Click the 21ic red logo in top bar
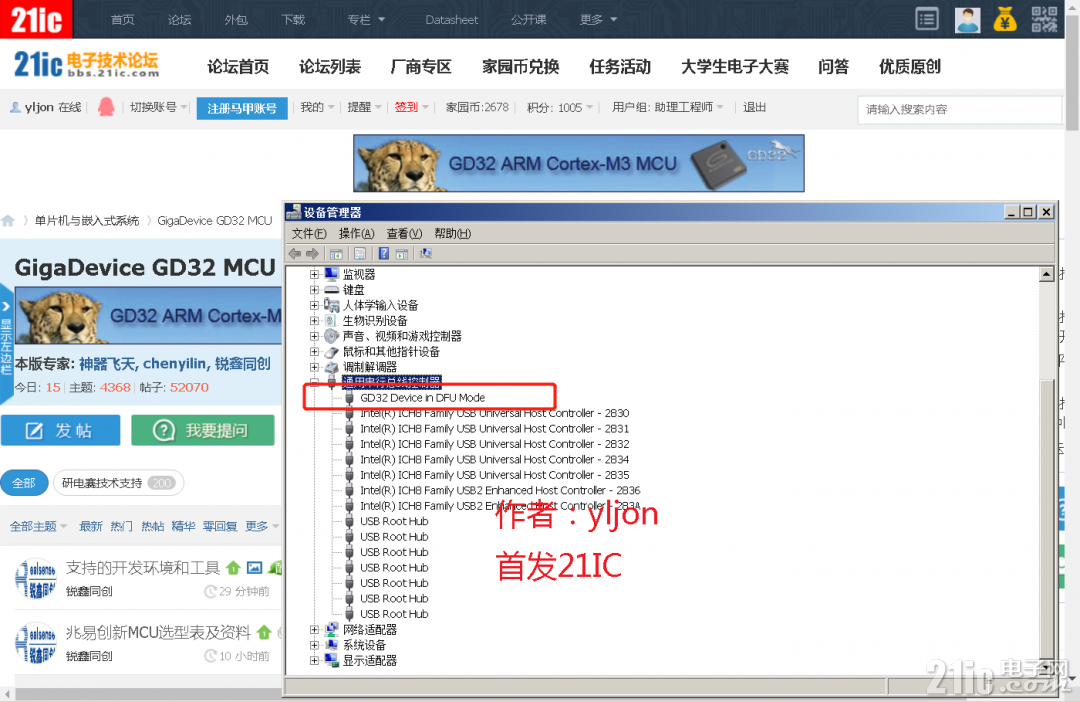 pyautogui.click(x=36, y=19)
